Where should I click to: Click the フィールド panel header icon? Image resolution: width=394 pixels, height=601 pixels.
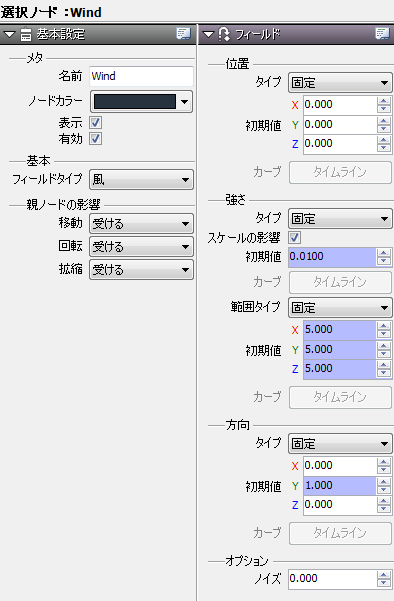(x=224, y=34)
